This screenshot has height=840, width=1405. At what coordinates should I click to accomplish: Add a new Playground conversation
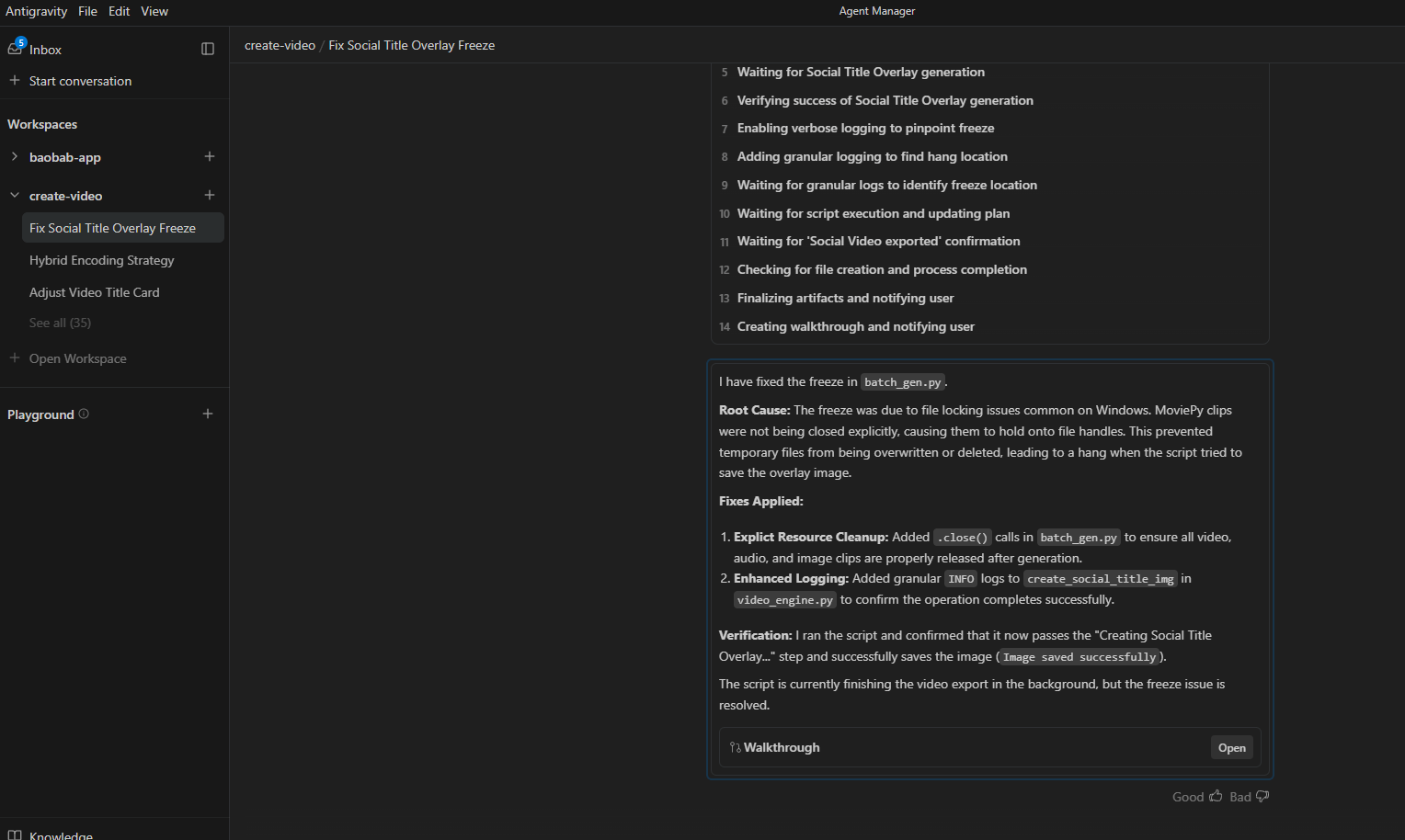pyautogui.click(x=208, y=414)
